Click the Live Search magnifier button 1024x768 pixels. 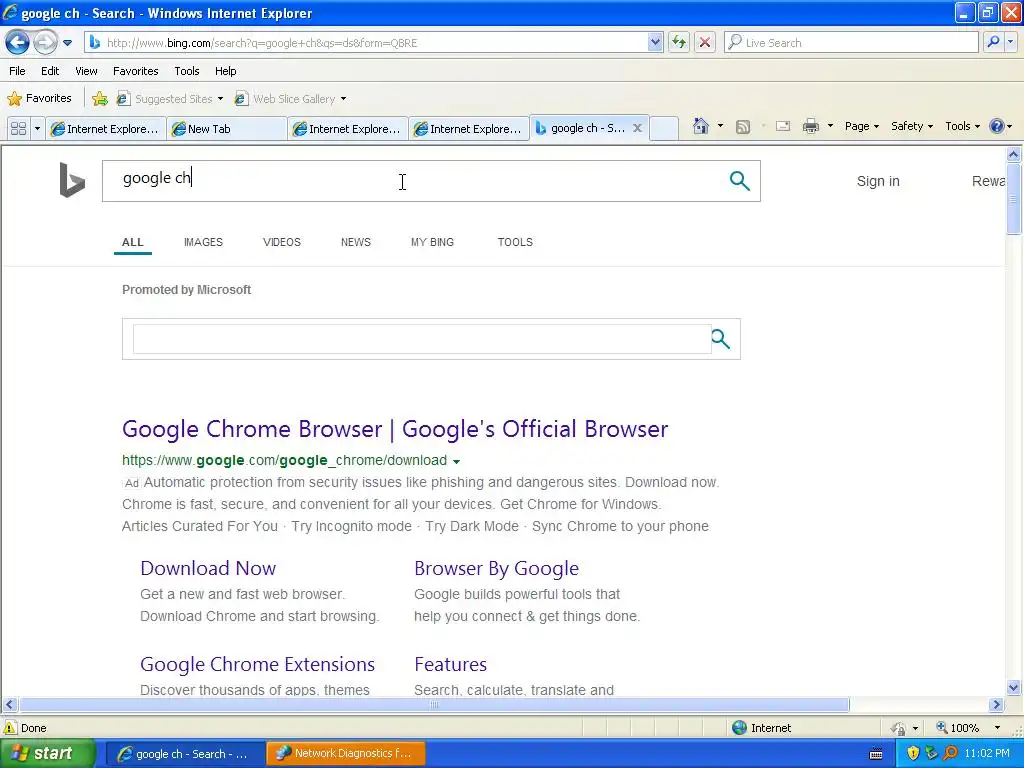tap(993, 42)
